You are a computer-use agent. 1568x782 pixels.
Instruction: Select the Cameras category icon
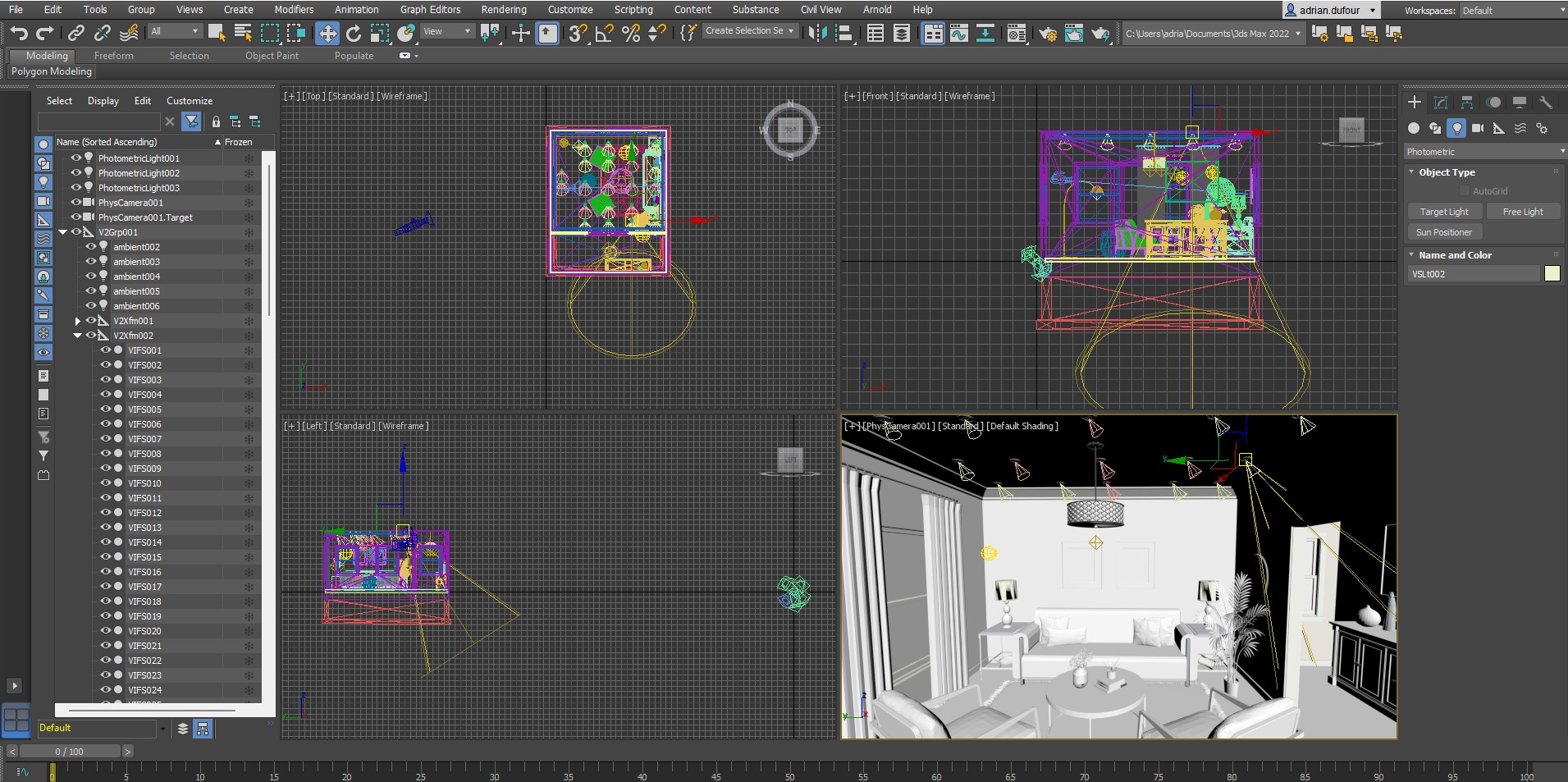click(x=1478, y=128)
